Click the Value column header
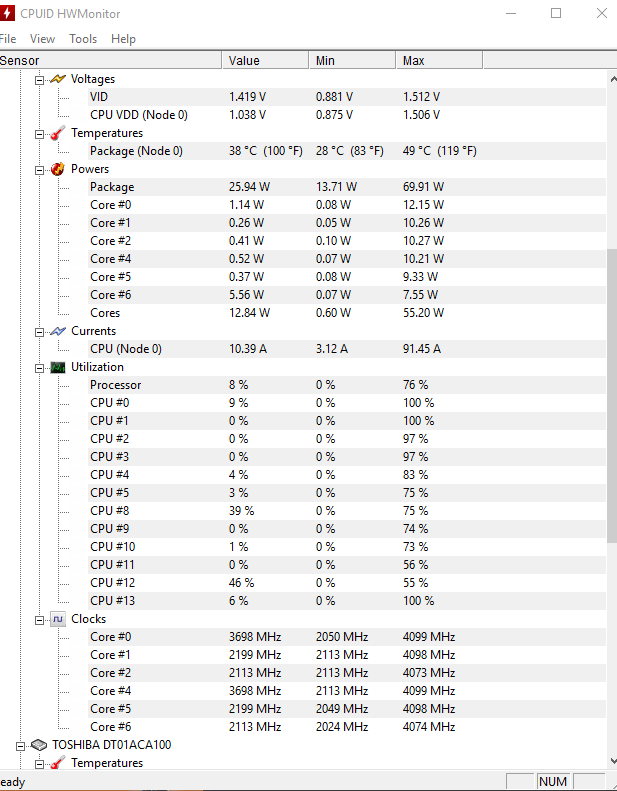Image resolution: width=617 pixels, height=791 pixels. 265,61
